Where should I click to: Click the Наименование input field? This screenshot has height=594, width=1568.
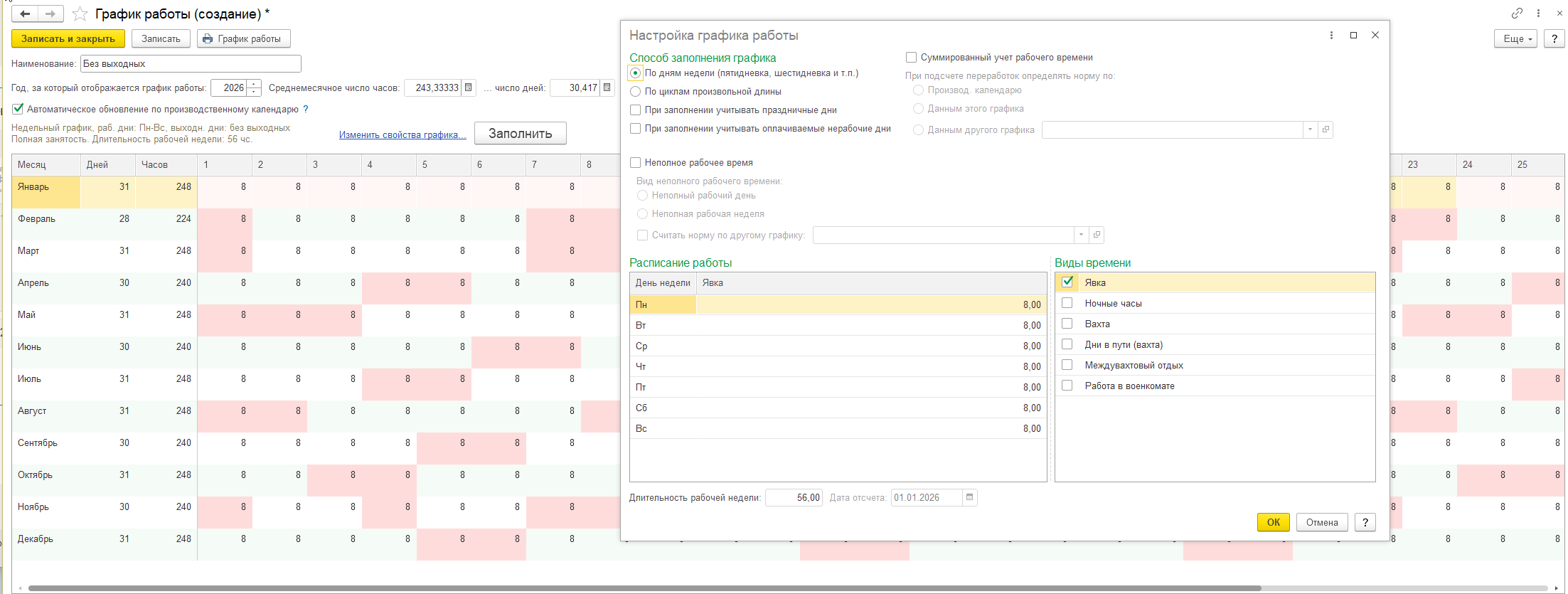click(x=191, y=63)
